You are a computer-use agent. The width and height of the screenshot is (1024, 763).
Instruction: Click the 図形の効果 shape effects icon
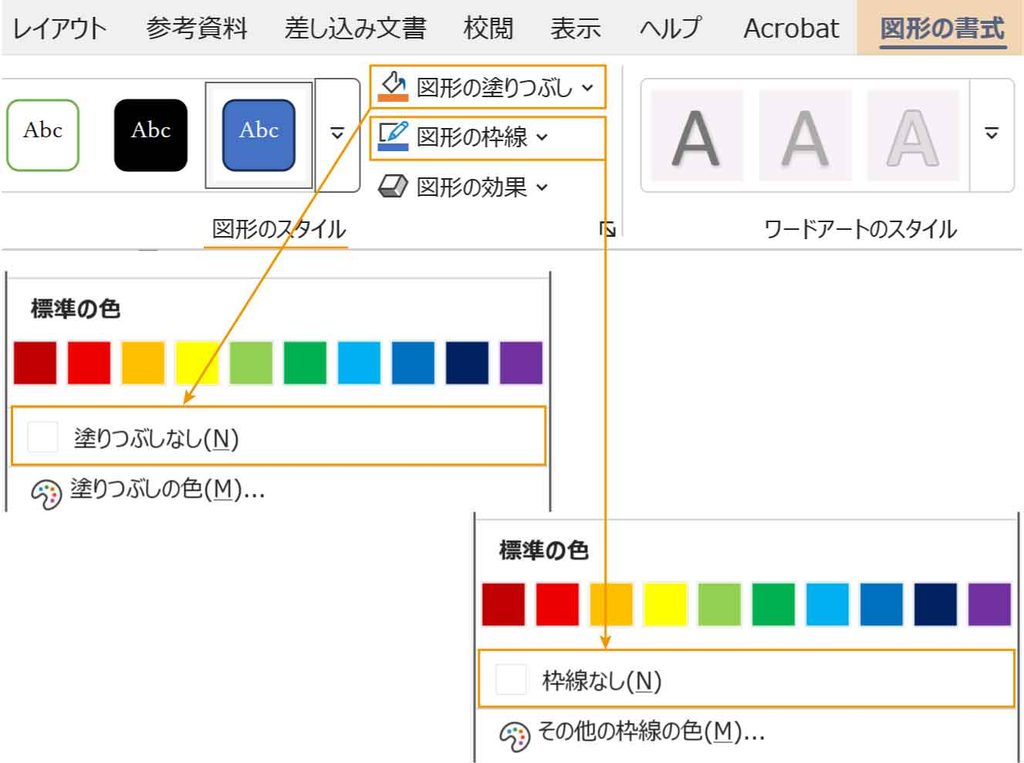coord(393,187)
